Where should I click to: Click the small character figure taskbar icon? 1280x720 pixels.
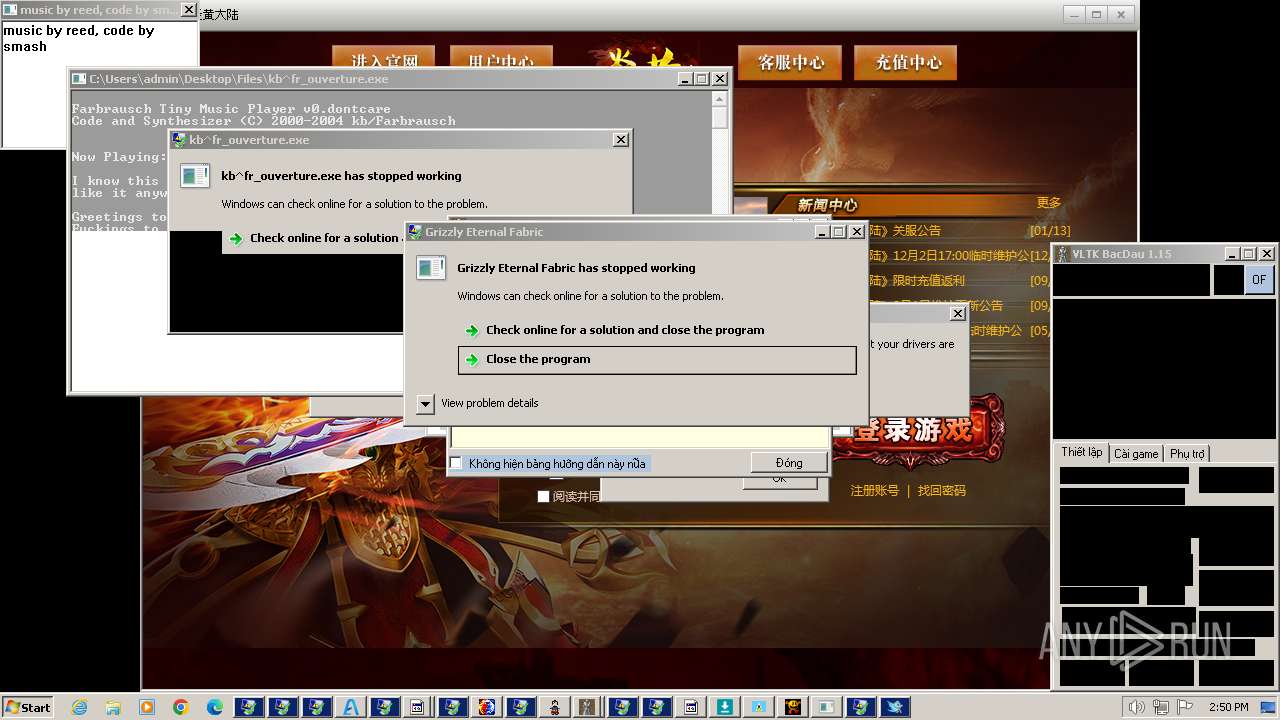[555, 707]
